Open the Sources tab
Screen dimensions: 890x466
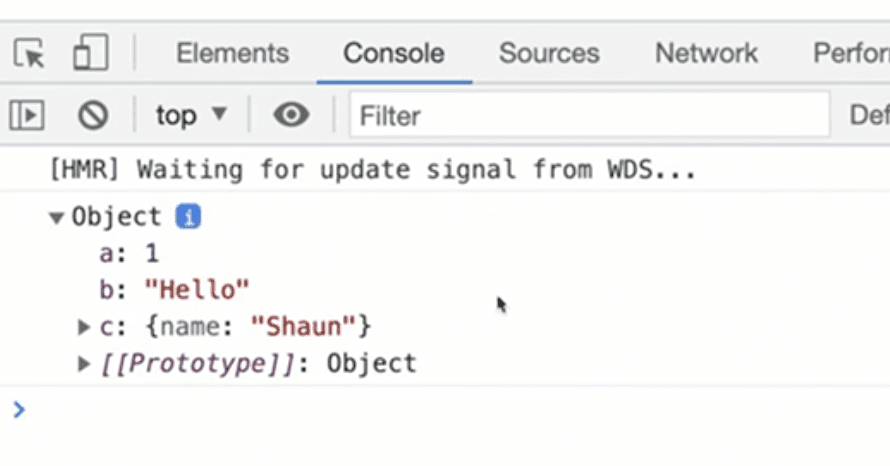pyautogui.click(x=549, y=53)
